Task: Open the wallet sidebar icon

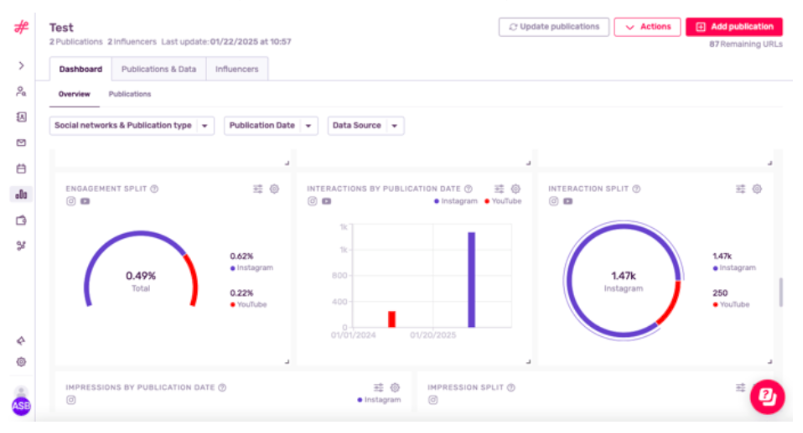Action: (x=21, y=220)
